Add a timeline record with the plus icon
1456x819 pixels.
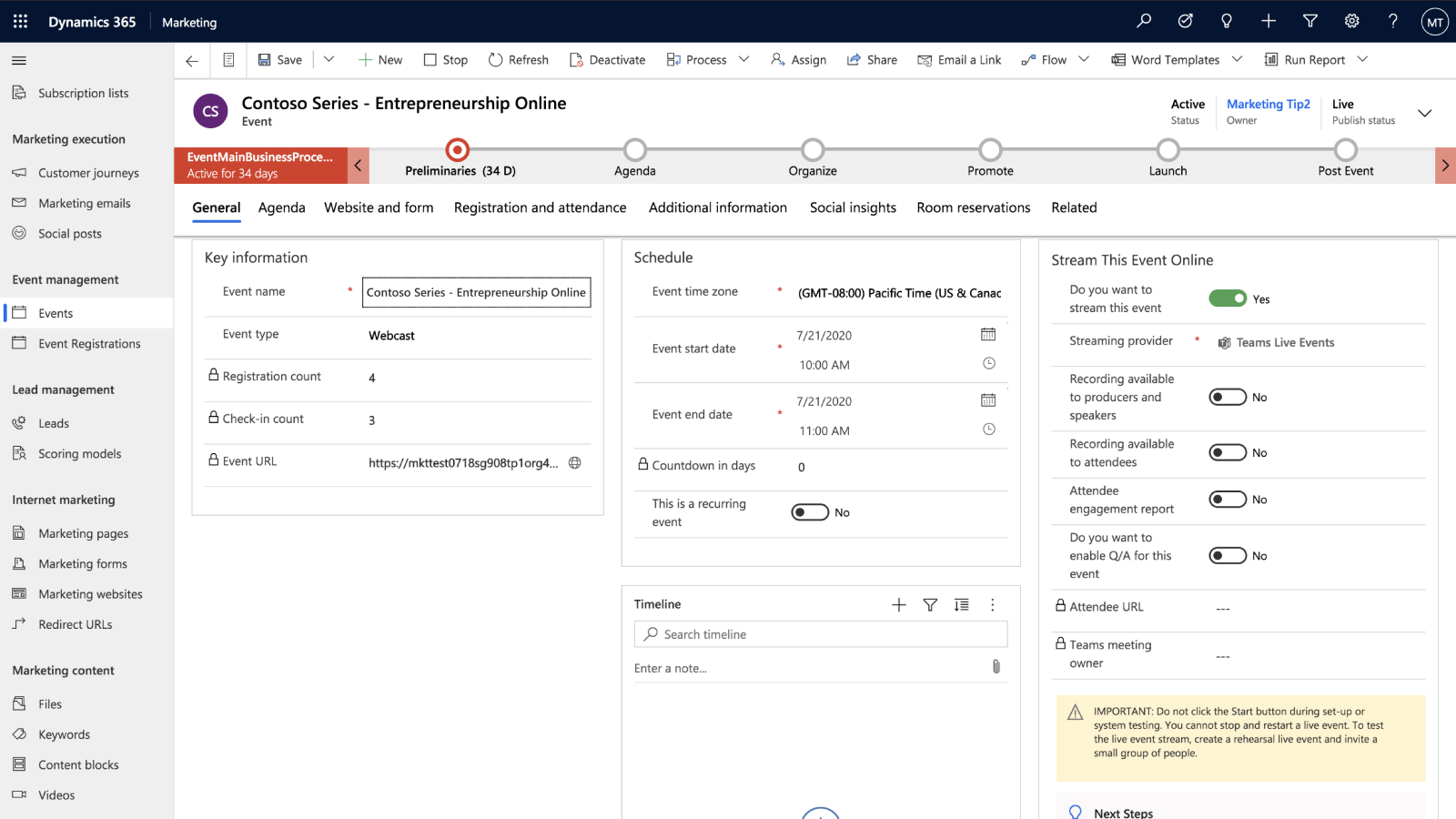tap(899, 604)
